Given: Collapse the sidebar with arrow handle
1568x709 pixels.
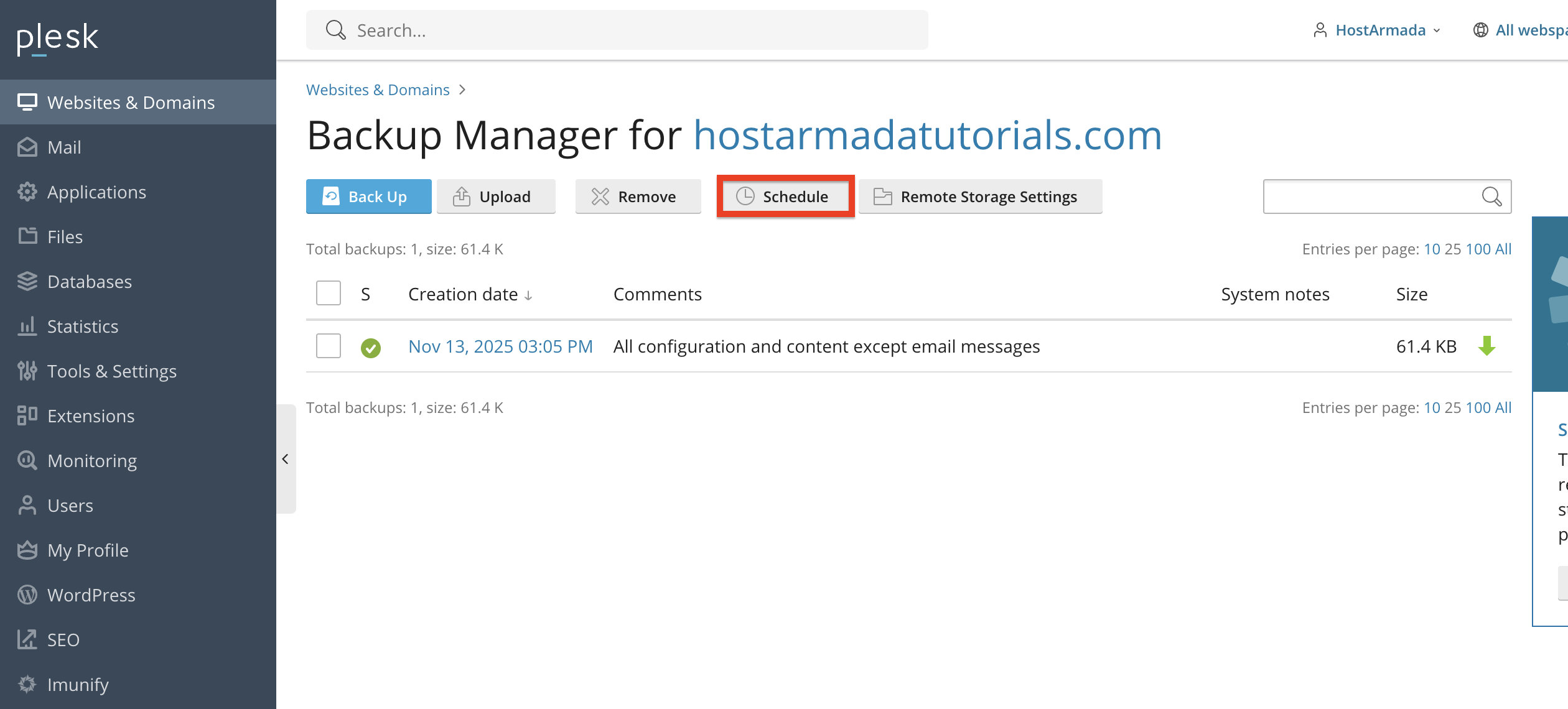Looking at the screenshot, I should click(286, 459).
